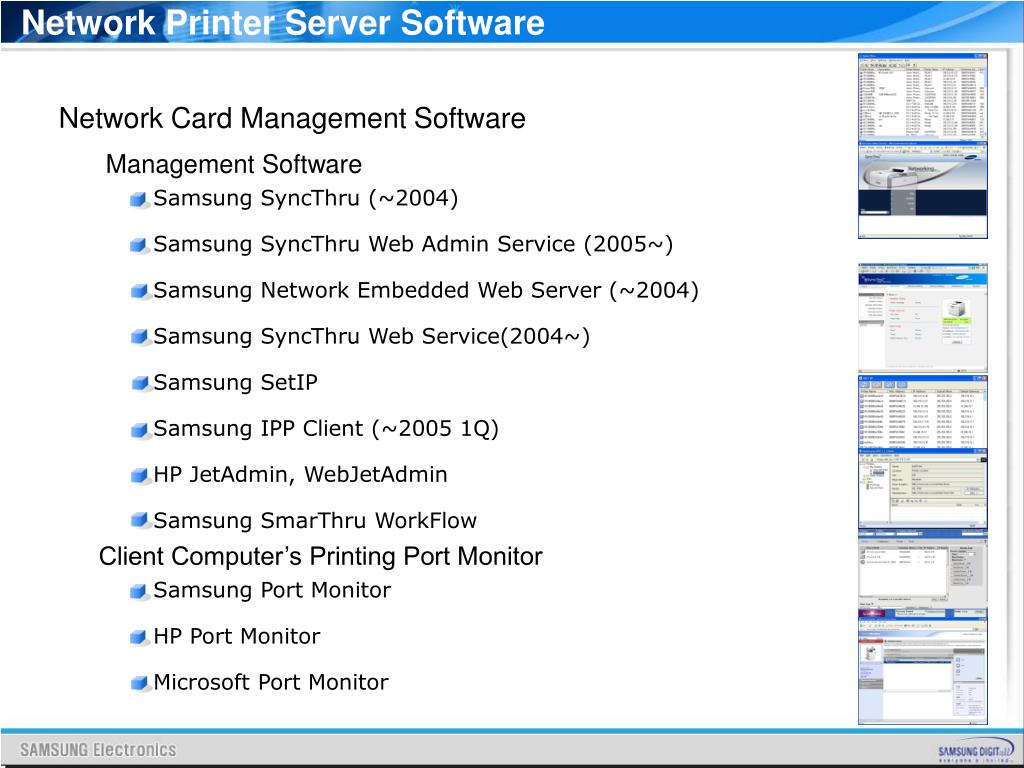This screenshot has width=1024, height=768.
Task: Select the Client Computer's Printing Port Monitor heading
Action: [x=321, y=556]
